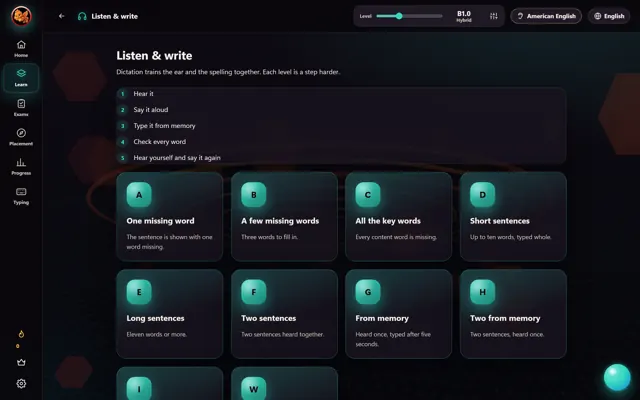
Task: Open Typing keyboard icon in sidebar
Action: coord(21,196)
